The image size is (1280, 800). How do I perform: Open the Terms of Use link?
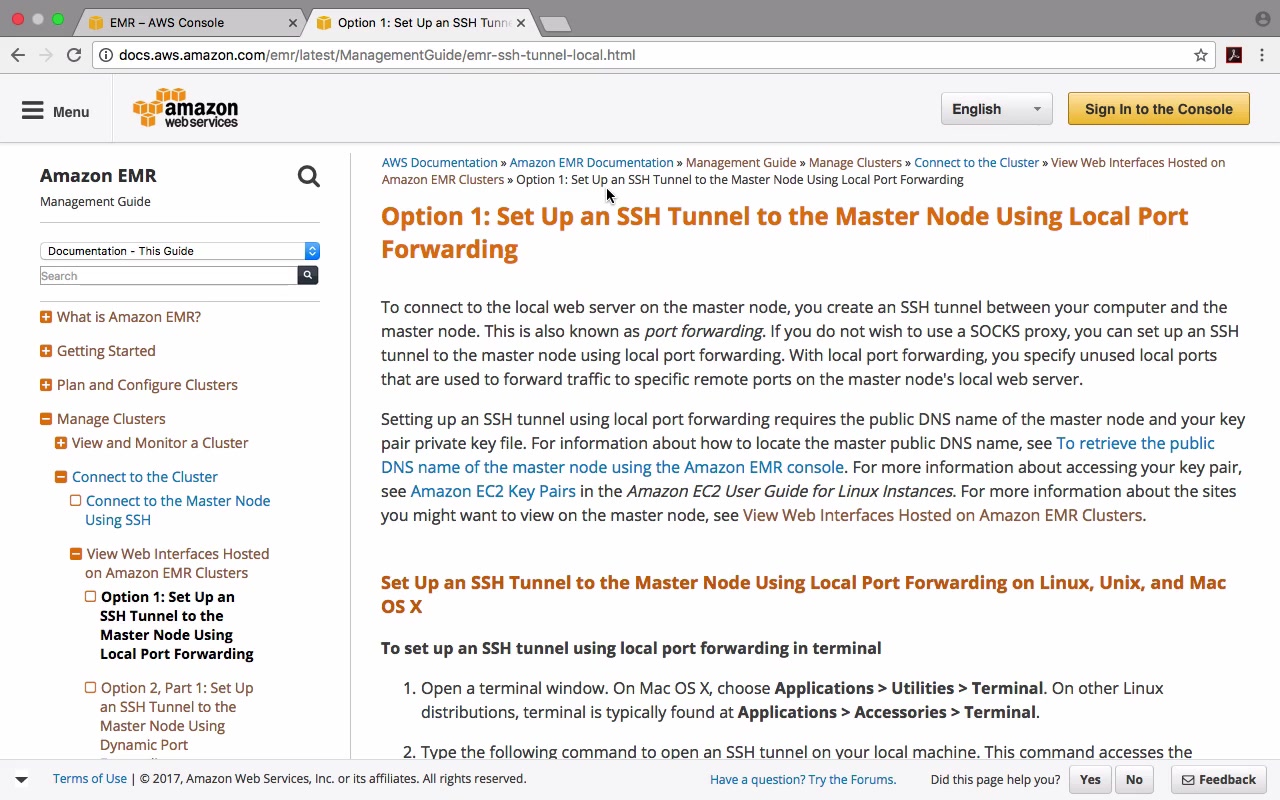click(90, 778)
